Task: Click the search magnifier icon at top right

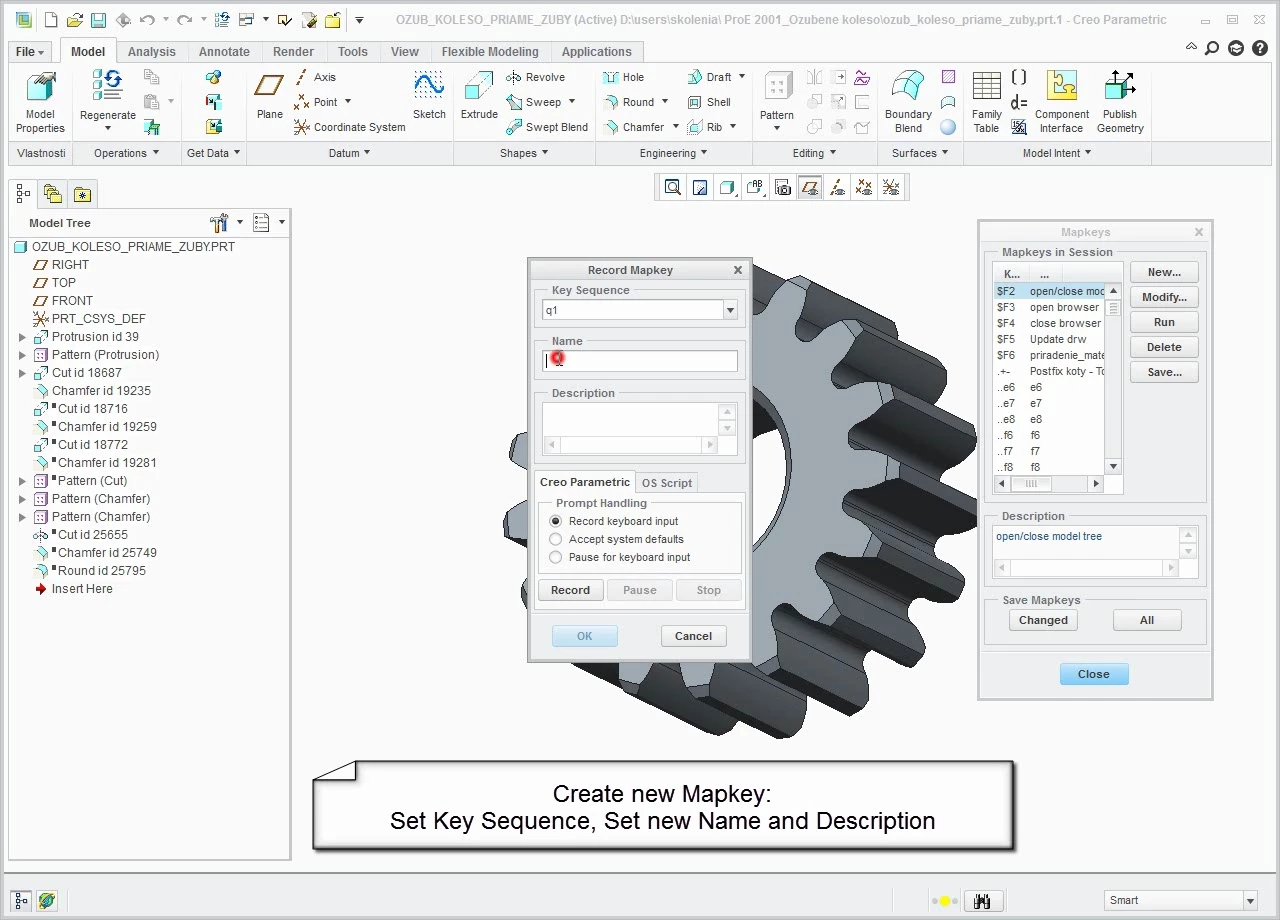Action: pos(1212,48)
